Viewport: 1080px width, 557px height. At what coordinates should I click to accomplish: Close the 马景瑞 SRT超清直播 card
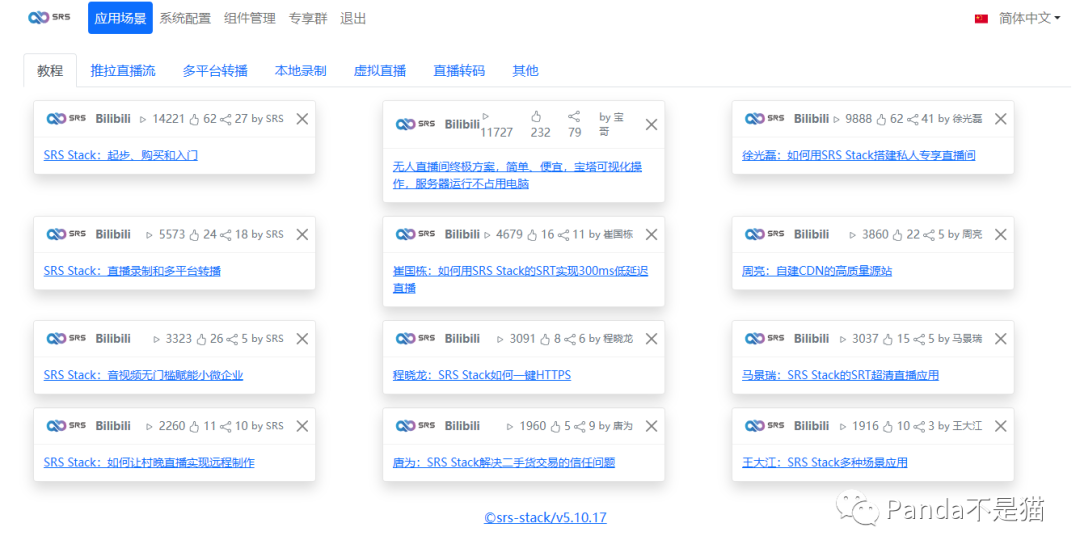pos(1000,339)
